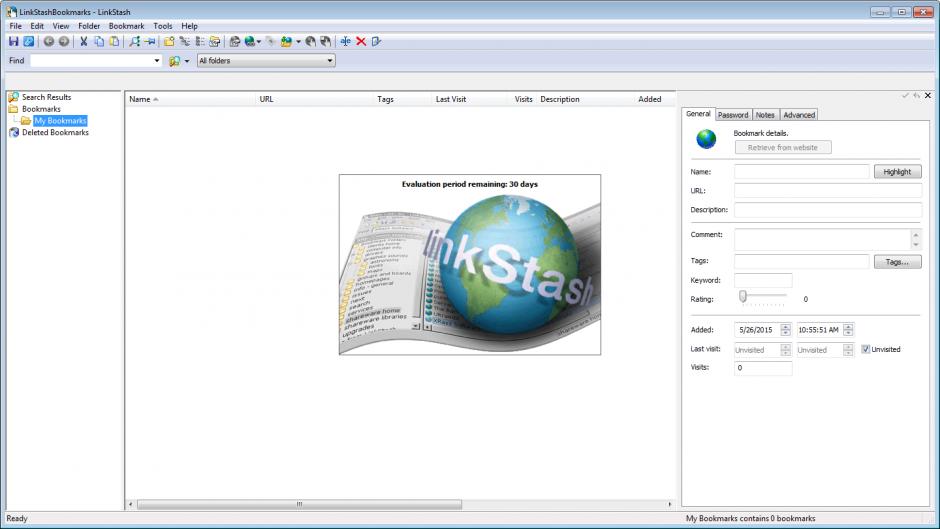Viewport: 940px width, 529px height.
Task: Open the Bookmark menu
Action: 126,26
